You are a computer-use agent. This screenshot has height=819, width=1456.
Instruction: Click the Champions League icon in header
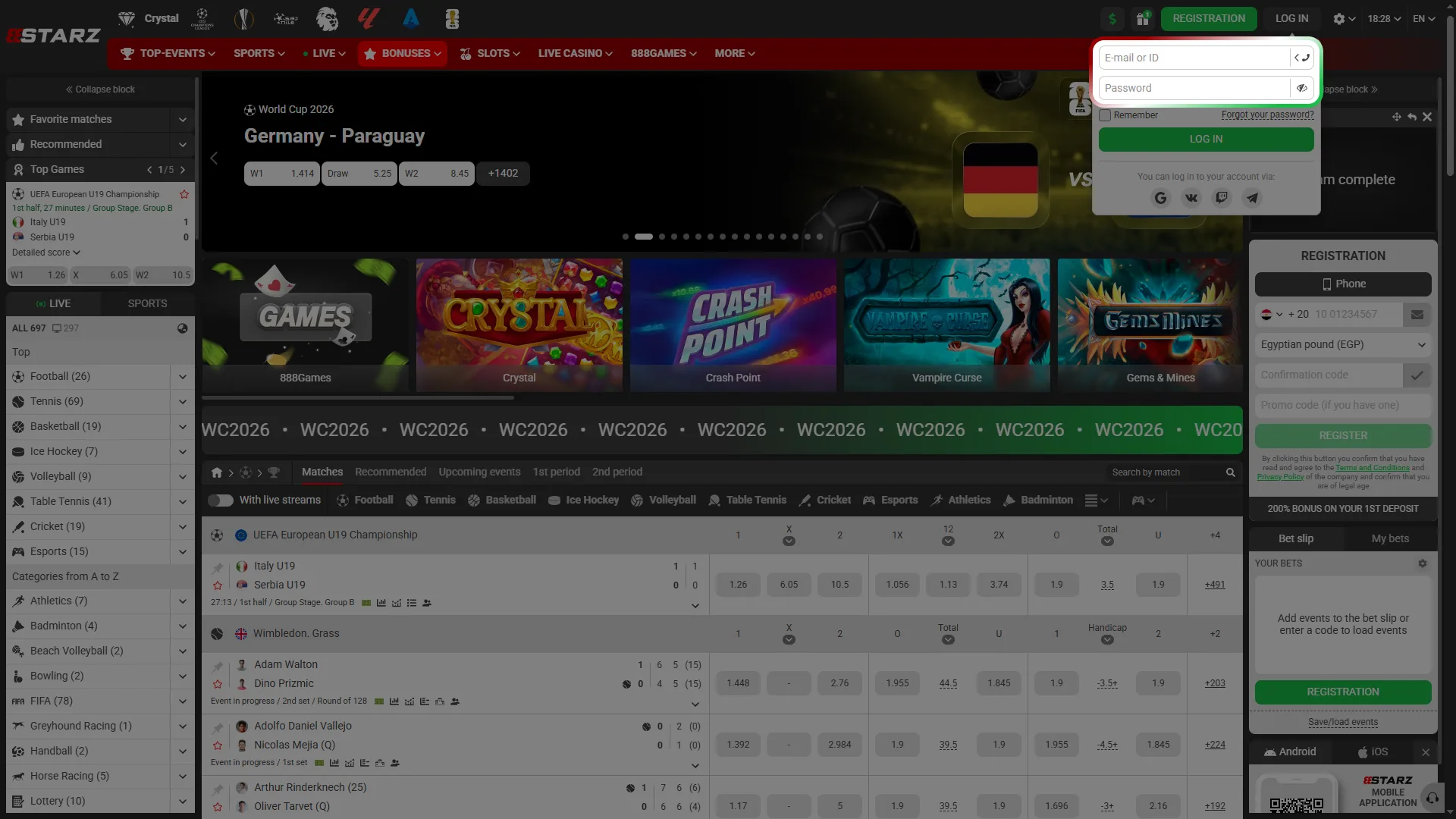pos(202,18)
